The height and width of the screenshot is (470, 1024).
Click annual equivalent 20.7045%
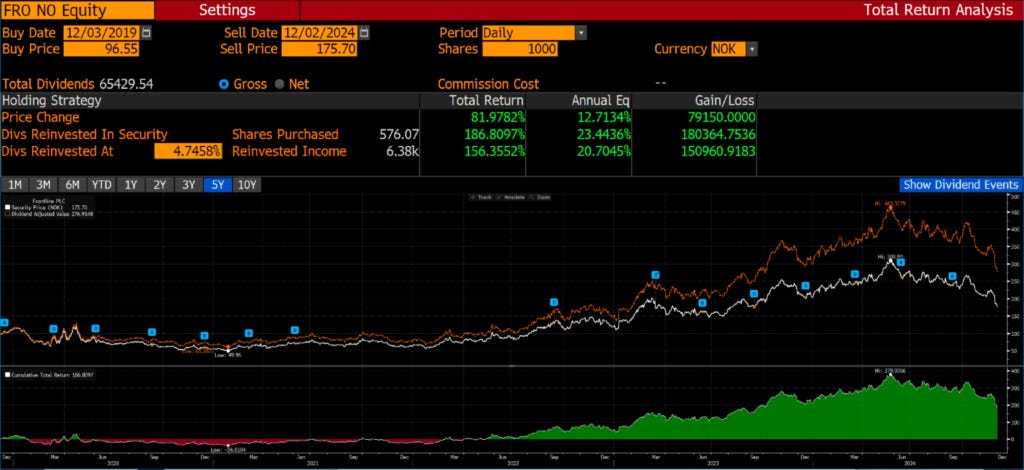point(604,151)
